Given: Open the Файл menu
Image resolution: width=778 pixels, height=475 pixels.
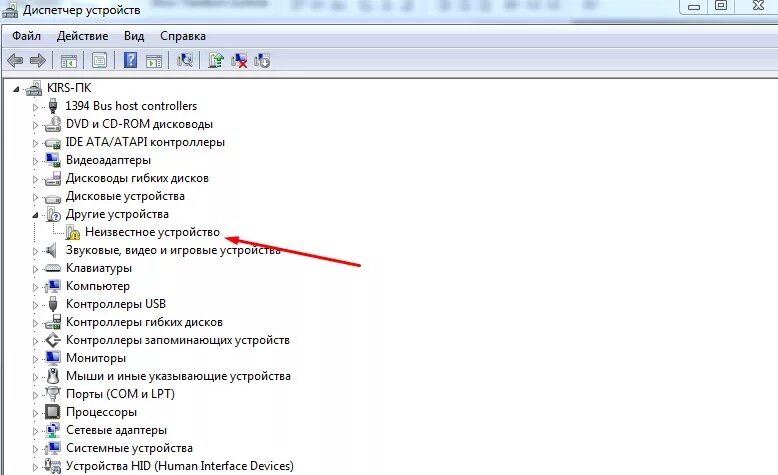Looking at the screenshot, I should [26, 36].
